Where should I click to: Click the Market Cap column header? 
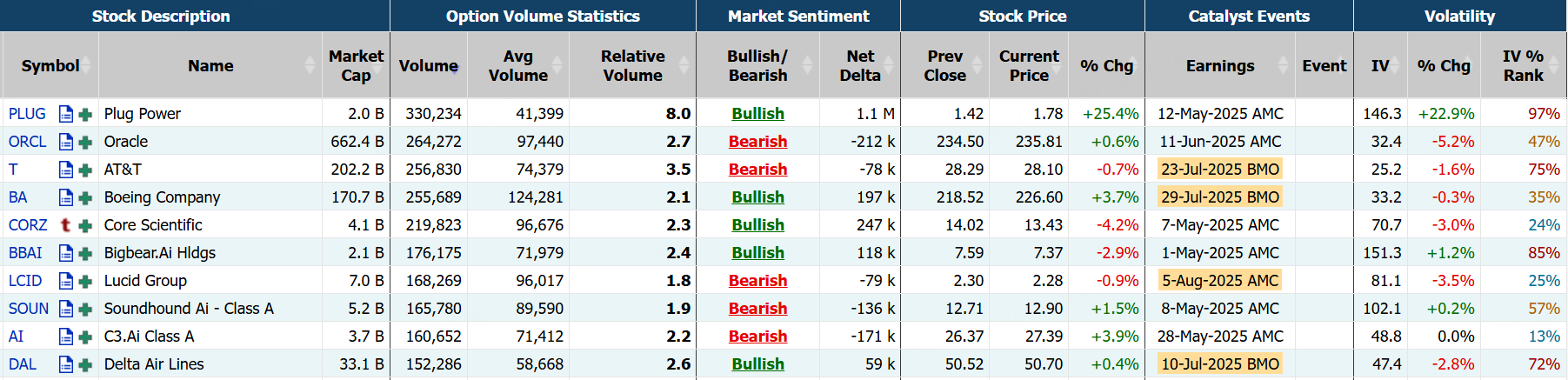[x=356, y=65]
